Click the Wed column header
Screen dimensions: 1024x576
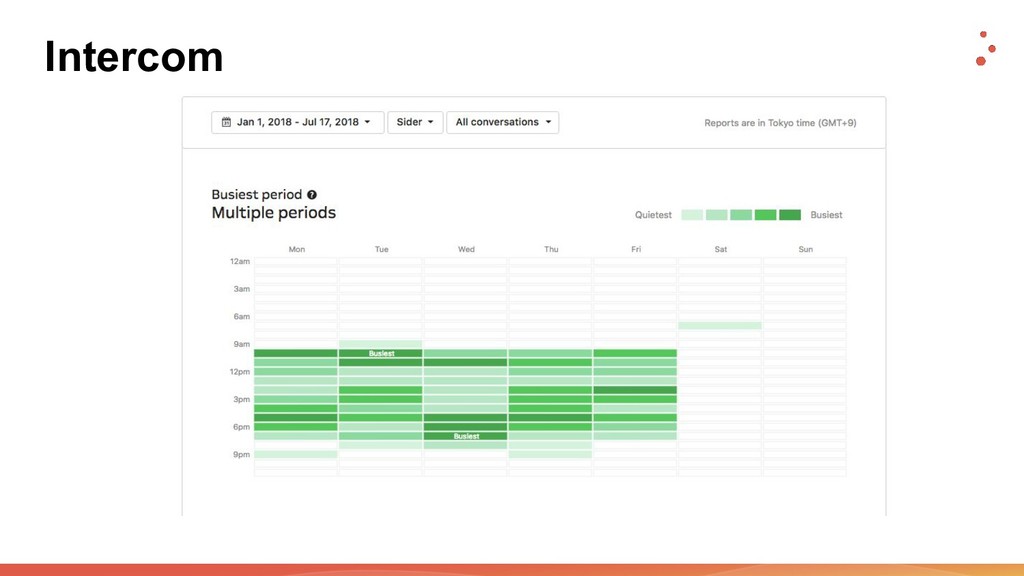tap(466, 249)
